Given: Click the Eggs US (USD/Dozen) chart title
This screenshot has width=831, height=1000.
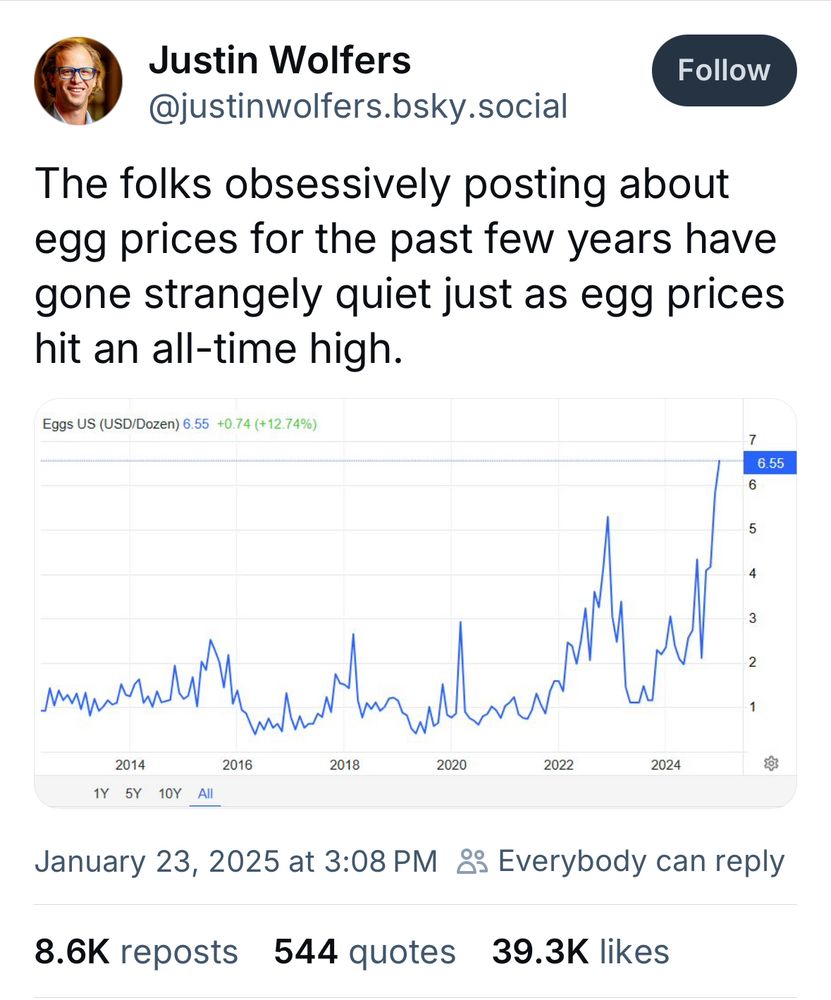Looking at the screenshot, I should (111, 424).
